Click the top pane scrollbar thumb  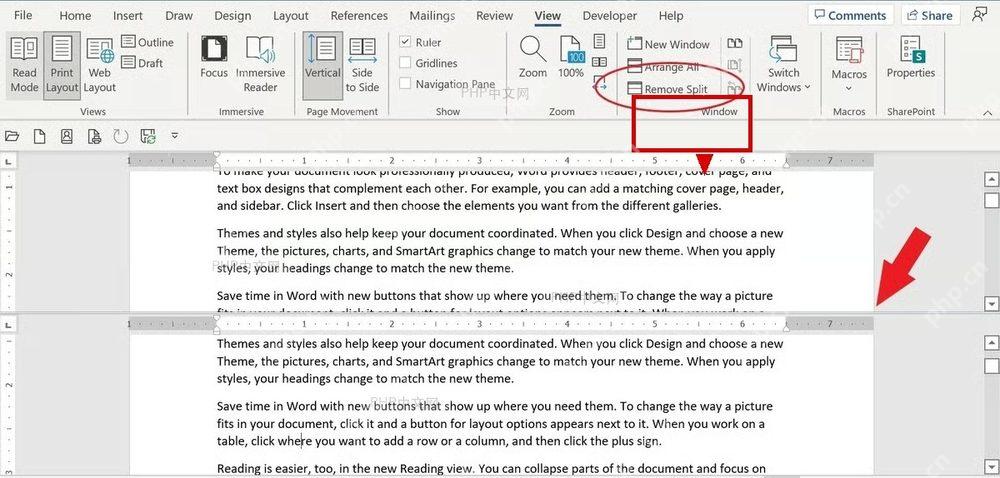point(991,201)
